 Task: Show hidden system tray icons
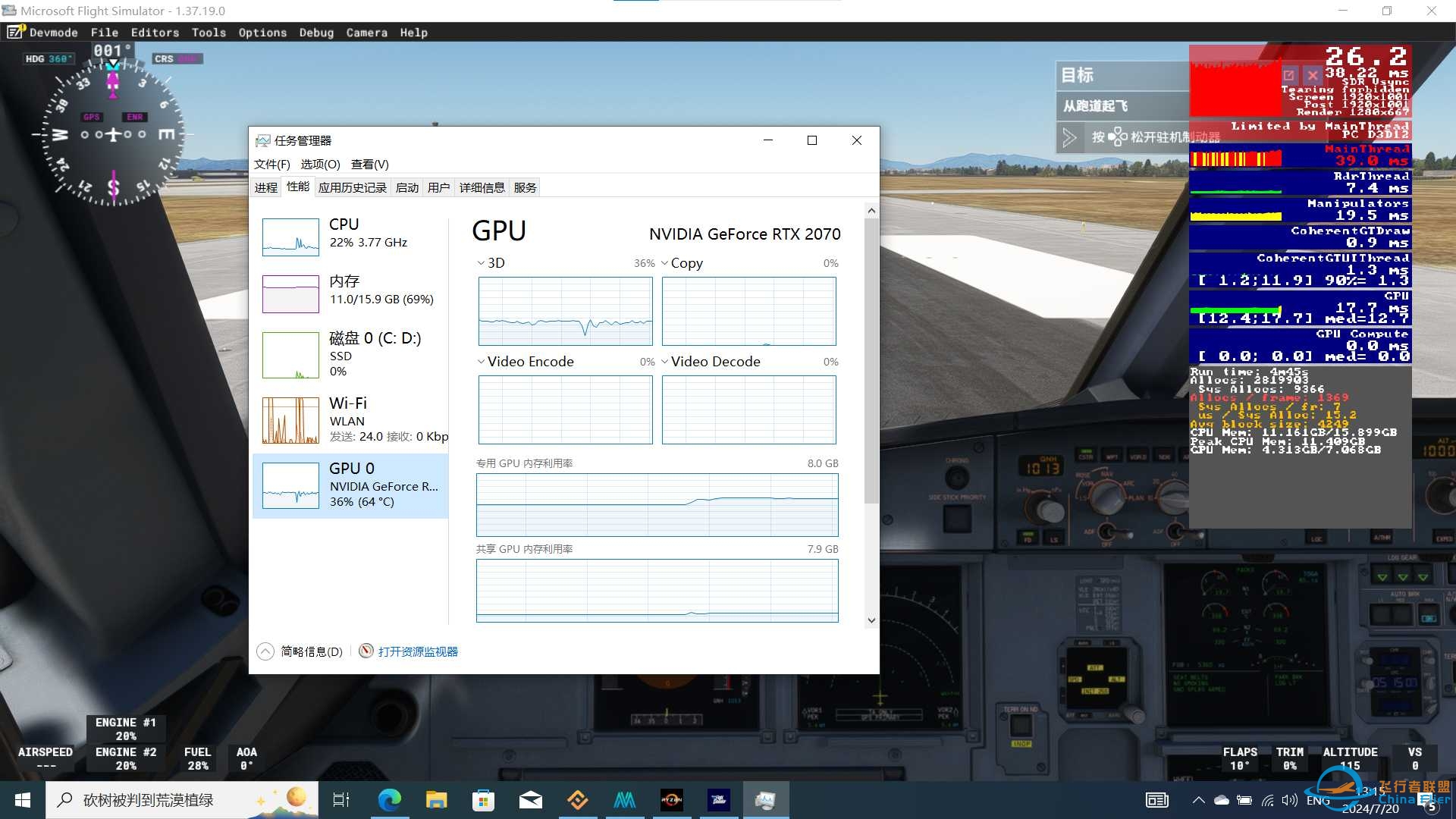tap(1198, 800)
